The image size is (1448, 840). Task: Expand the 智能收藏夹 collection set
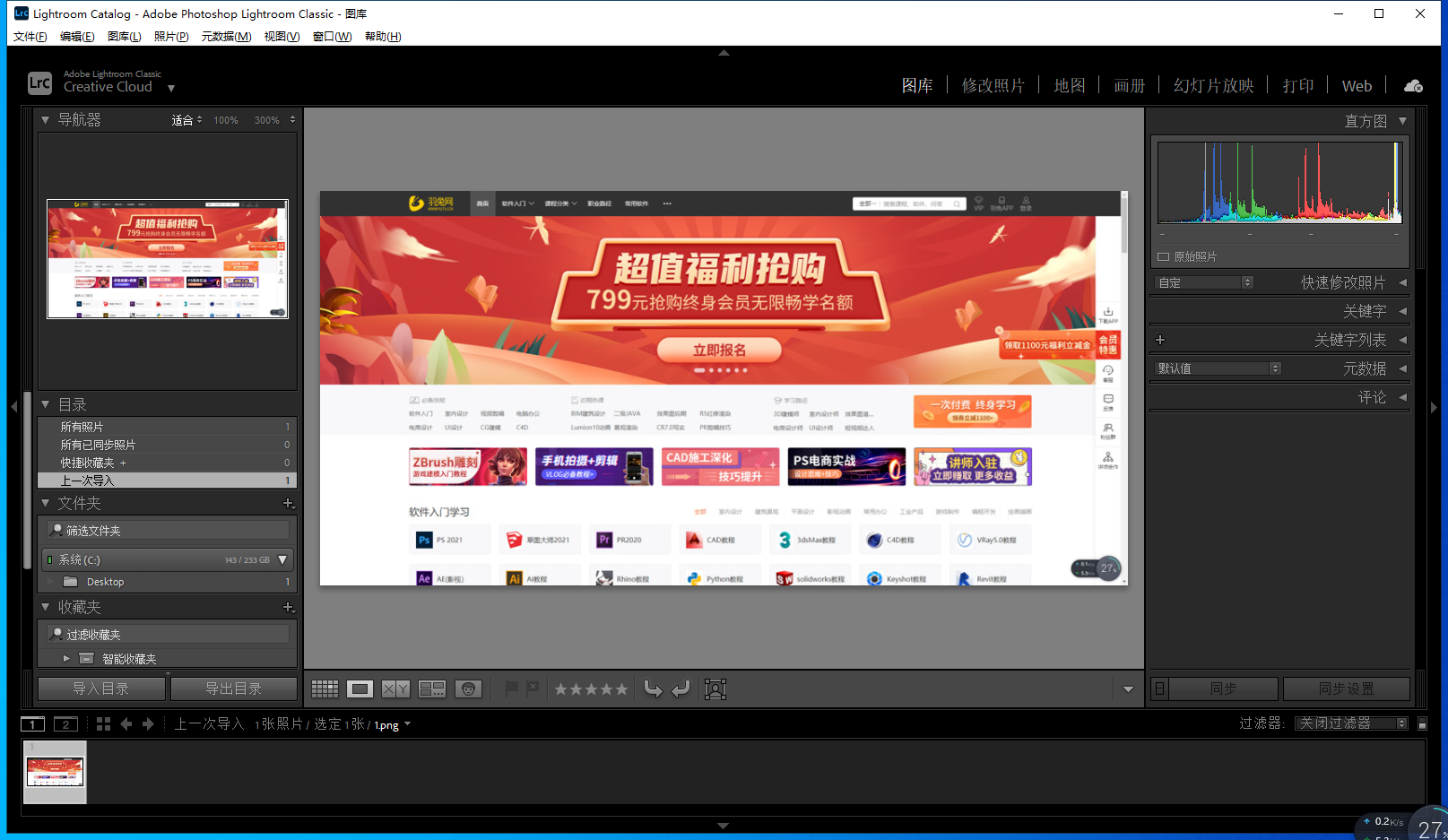pyautogui.click(x=66, y=659)
